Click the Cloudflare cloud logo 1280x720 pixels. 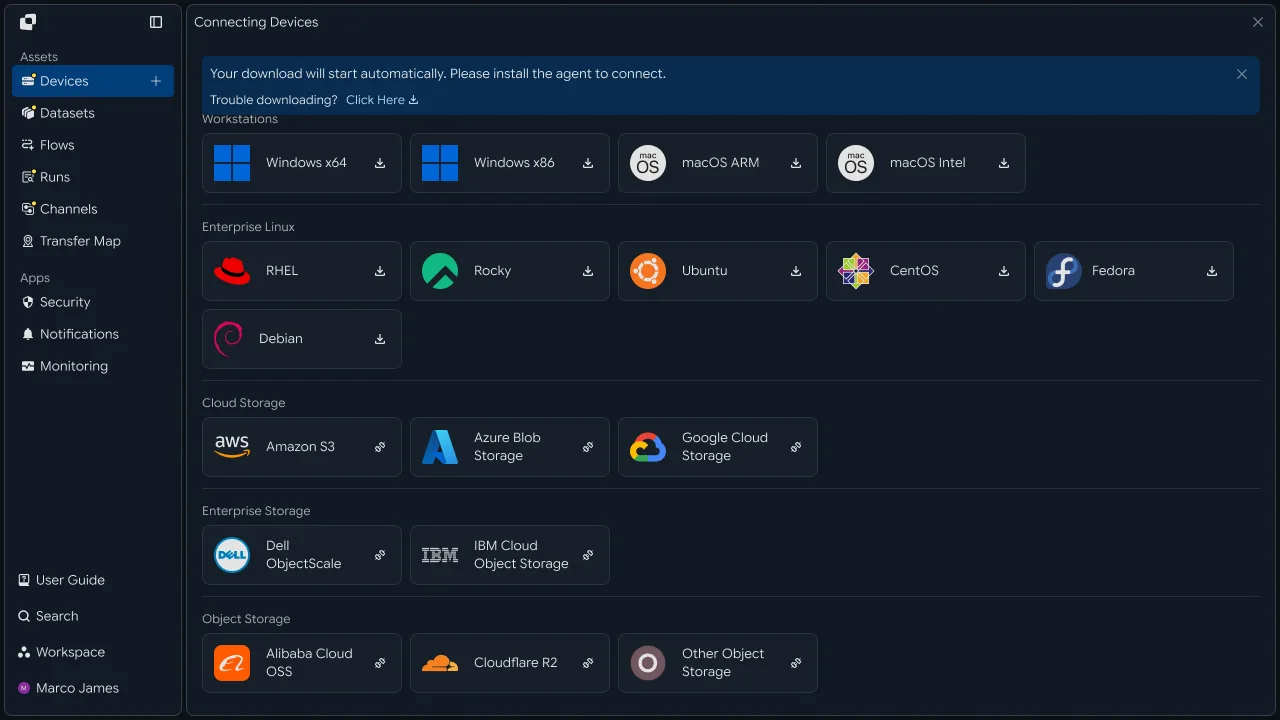coord(440,663)
